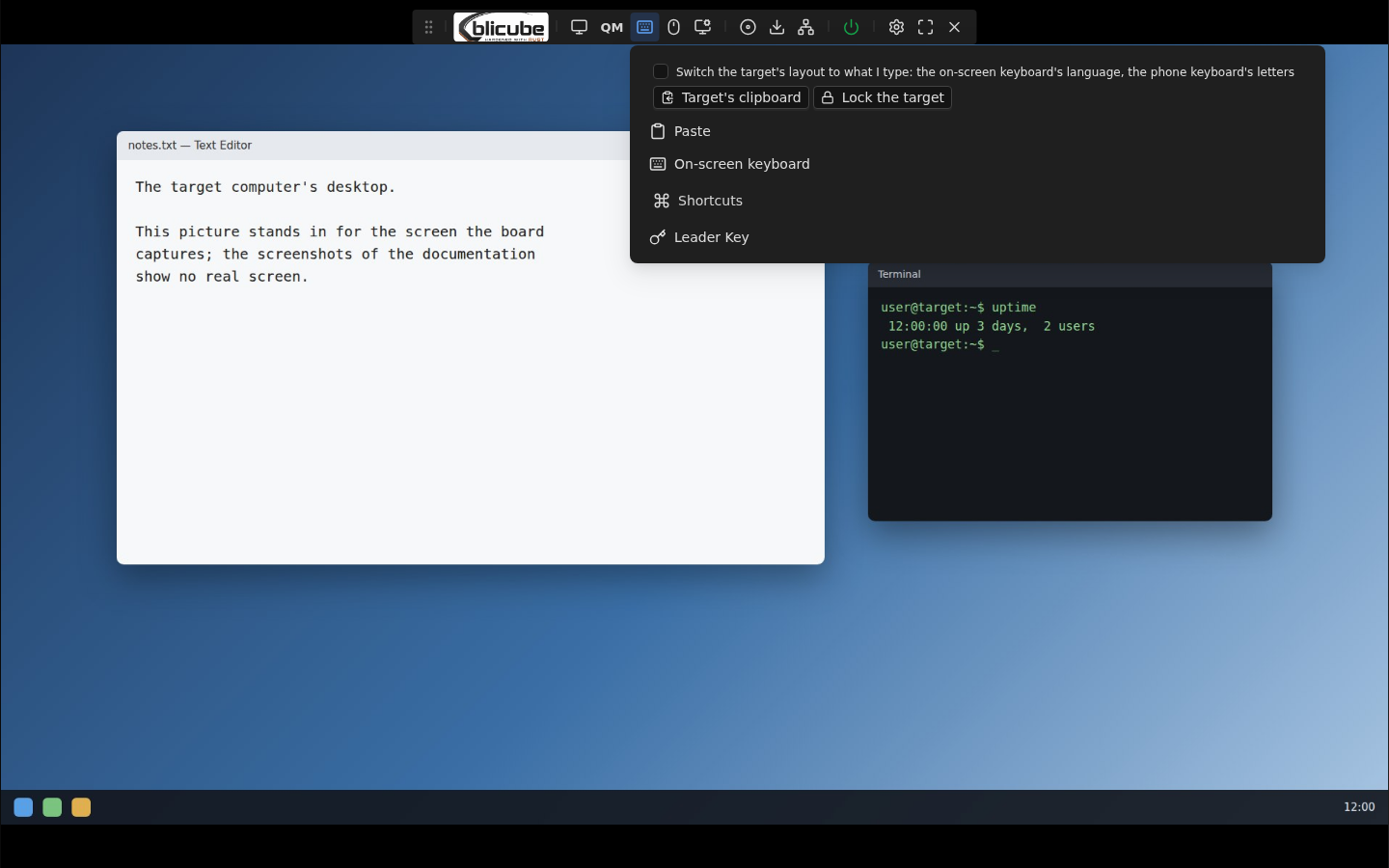Image resolution: width=1389 pixels, height=868 pixels.
Task: Close the toolbar with the X icon
Action: (x=955, y=27)
